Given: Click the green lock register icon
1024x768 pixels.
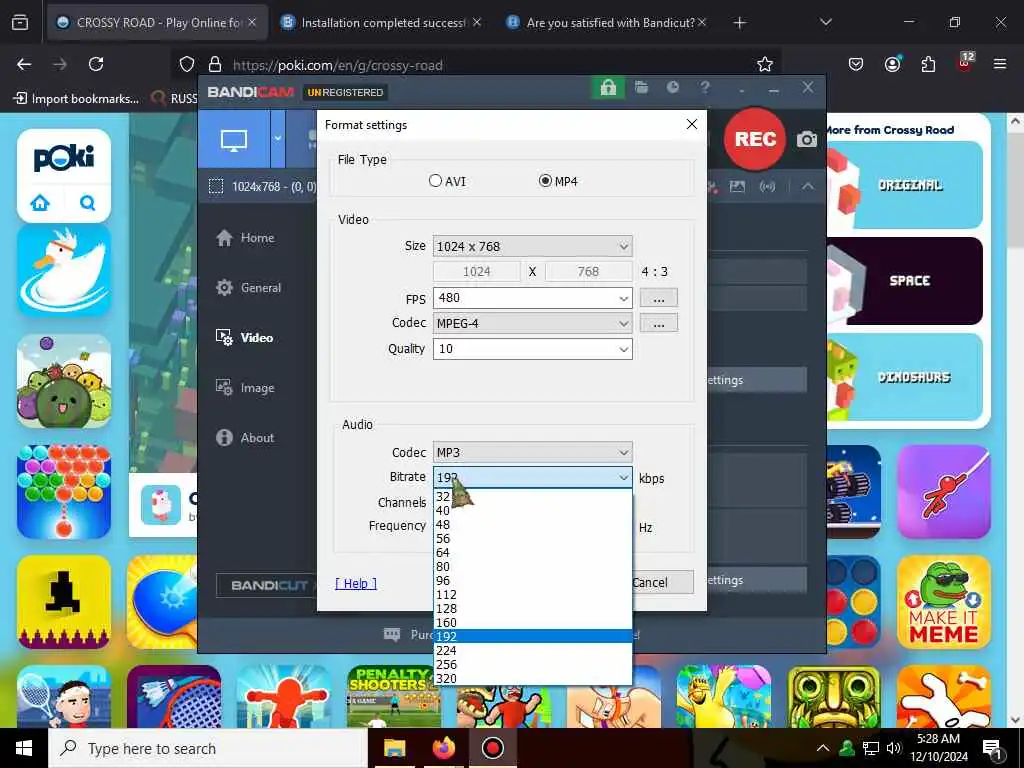Looking at the screenshot, I should coord(608,88).
